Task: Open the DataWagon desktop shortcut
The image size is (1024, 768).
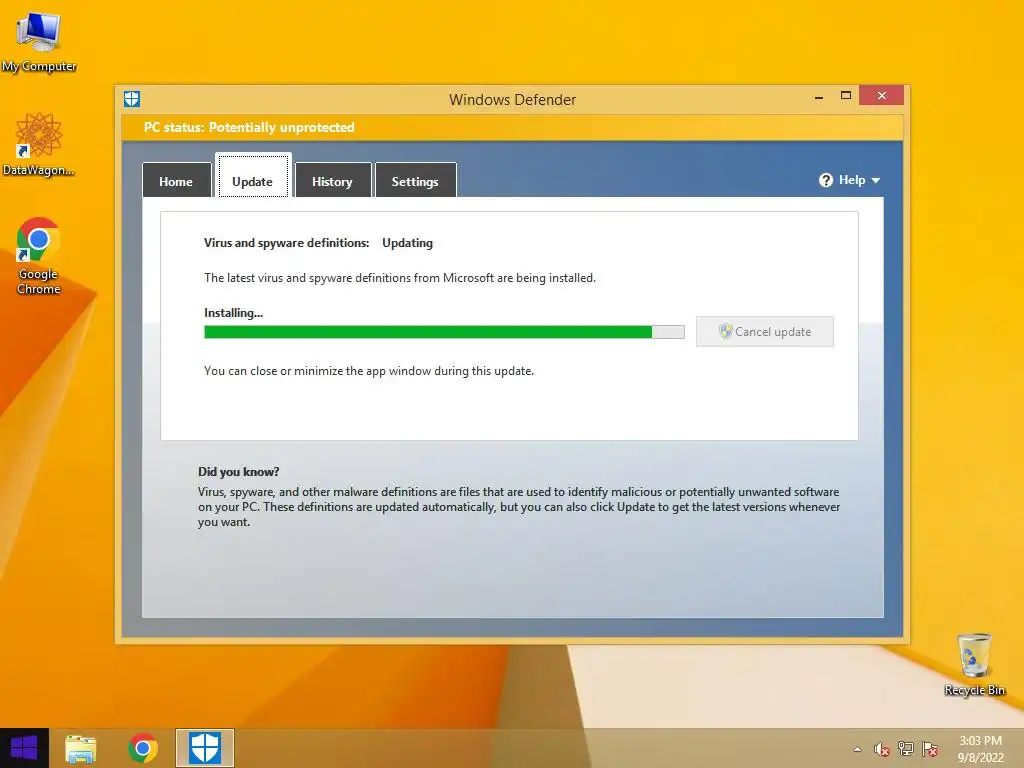Action: 39,144
